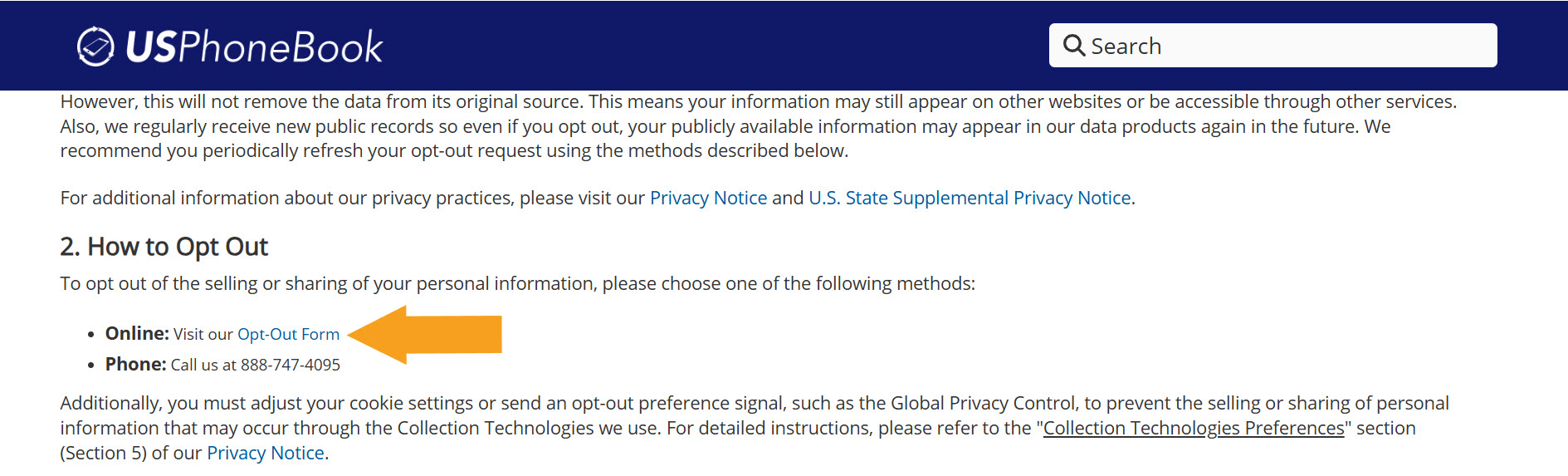
Task: Click the magnifying glass search icon
Action: coord(1074,46)
